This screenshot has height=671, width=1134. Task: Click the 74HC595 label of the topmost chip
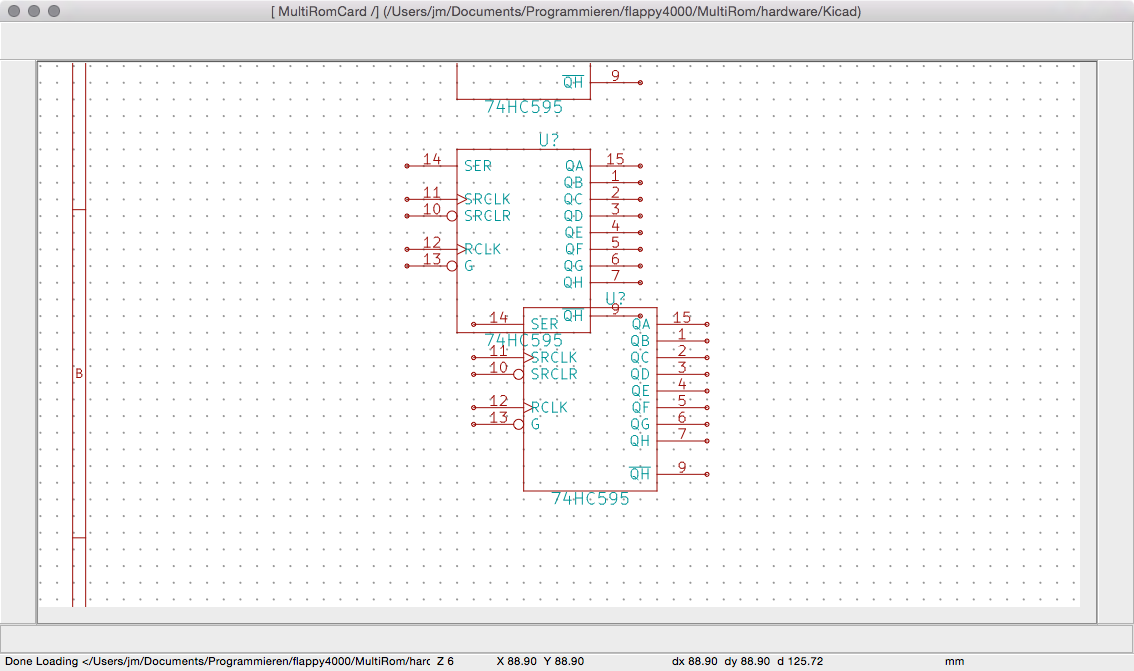tap(523, 108)
